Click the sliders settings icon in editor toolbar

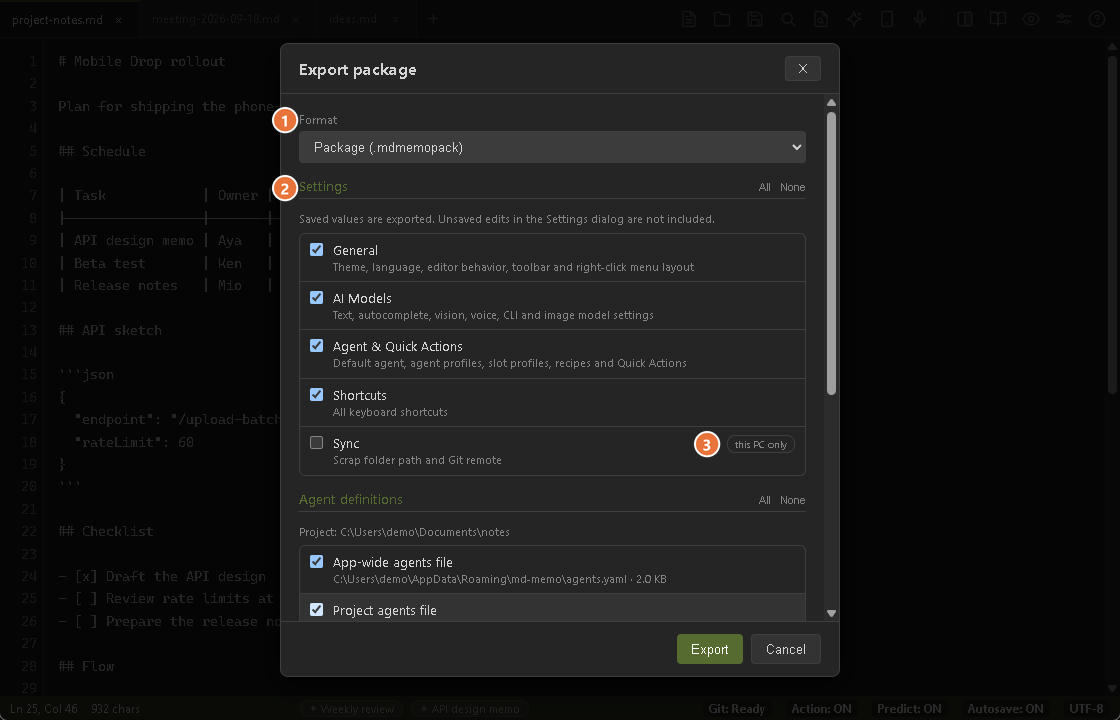[x=1064, y=19]
